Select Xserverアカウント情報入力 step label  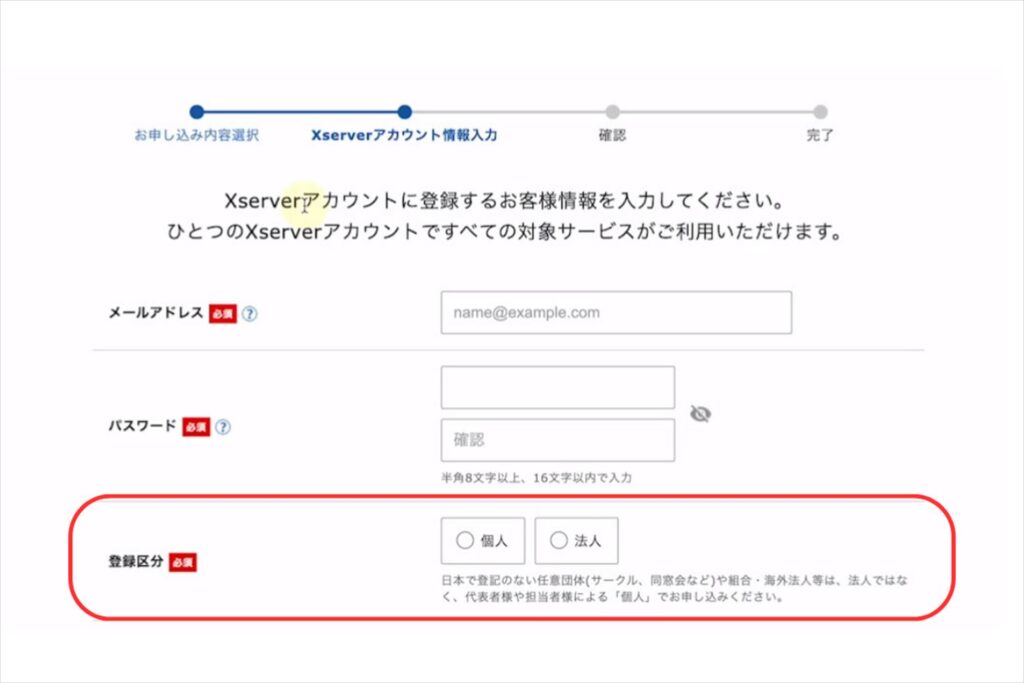pos(404,135)
